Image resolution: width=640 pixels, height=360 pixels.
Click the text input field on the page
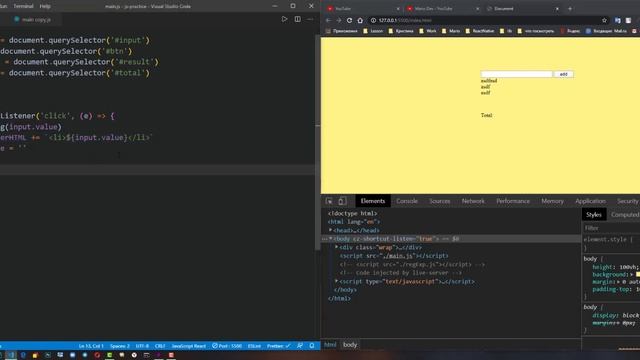pyautogui.click(x=516, y=74)
